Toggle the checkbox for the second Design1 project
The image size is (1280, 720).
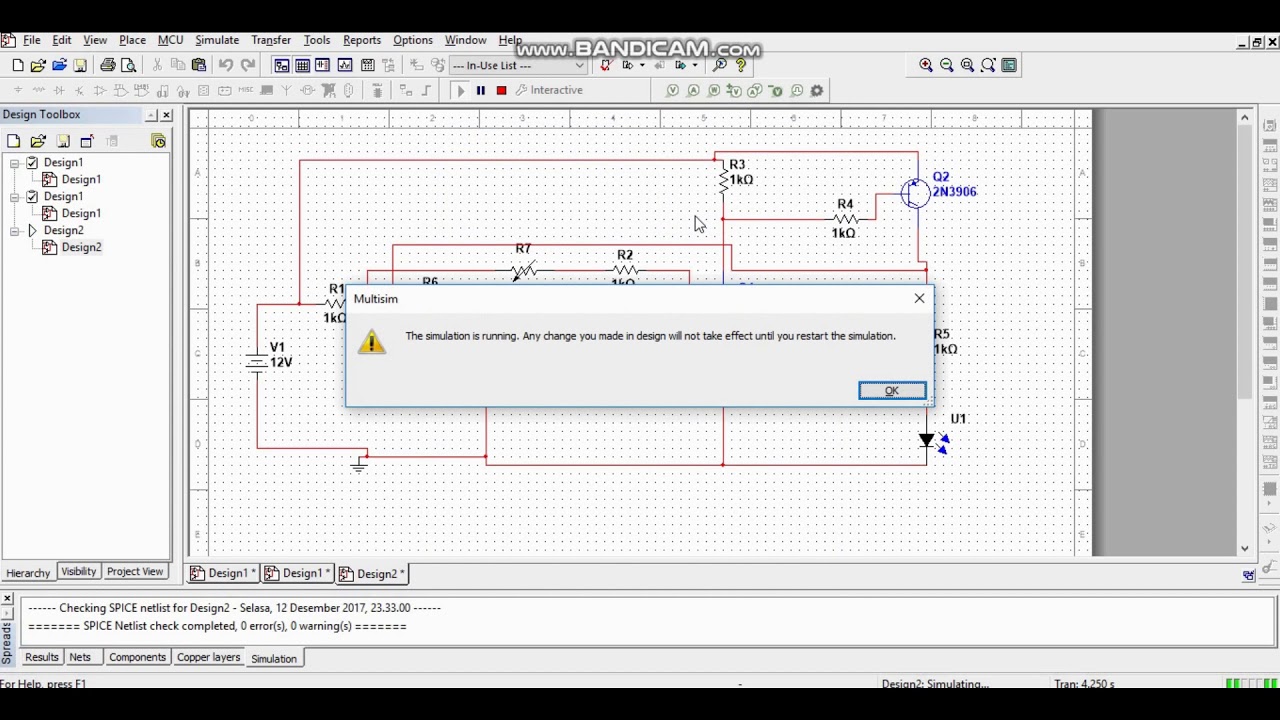33,196
